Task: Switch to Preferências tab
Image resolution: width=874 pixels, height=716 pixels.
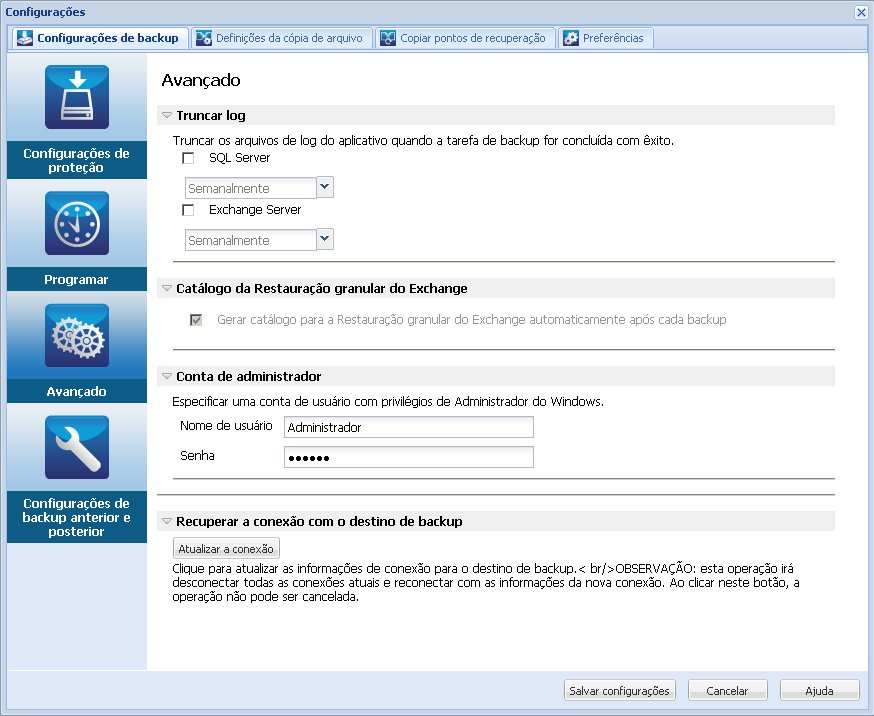Action: (605, 38)
